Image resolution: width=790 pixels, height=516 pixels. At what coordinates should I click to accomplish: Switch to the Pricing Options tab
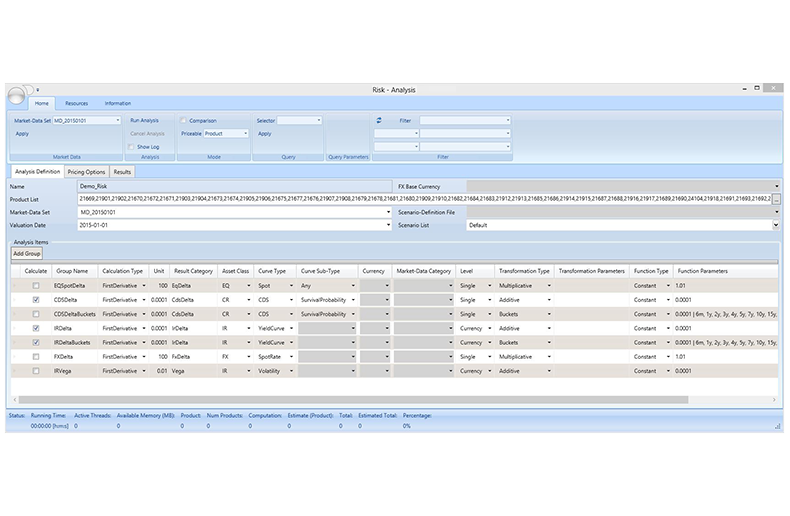click(86, 172)
